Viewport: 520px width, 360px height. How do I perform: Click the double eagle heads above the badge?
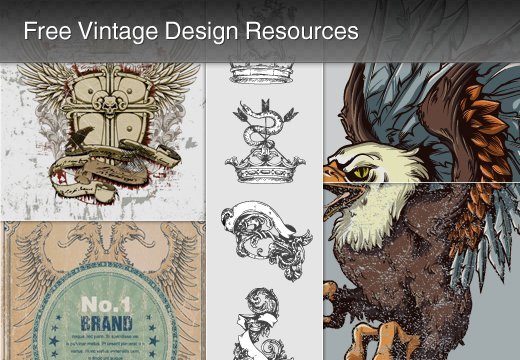point(106,237)
